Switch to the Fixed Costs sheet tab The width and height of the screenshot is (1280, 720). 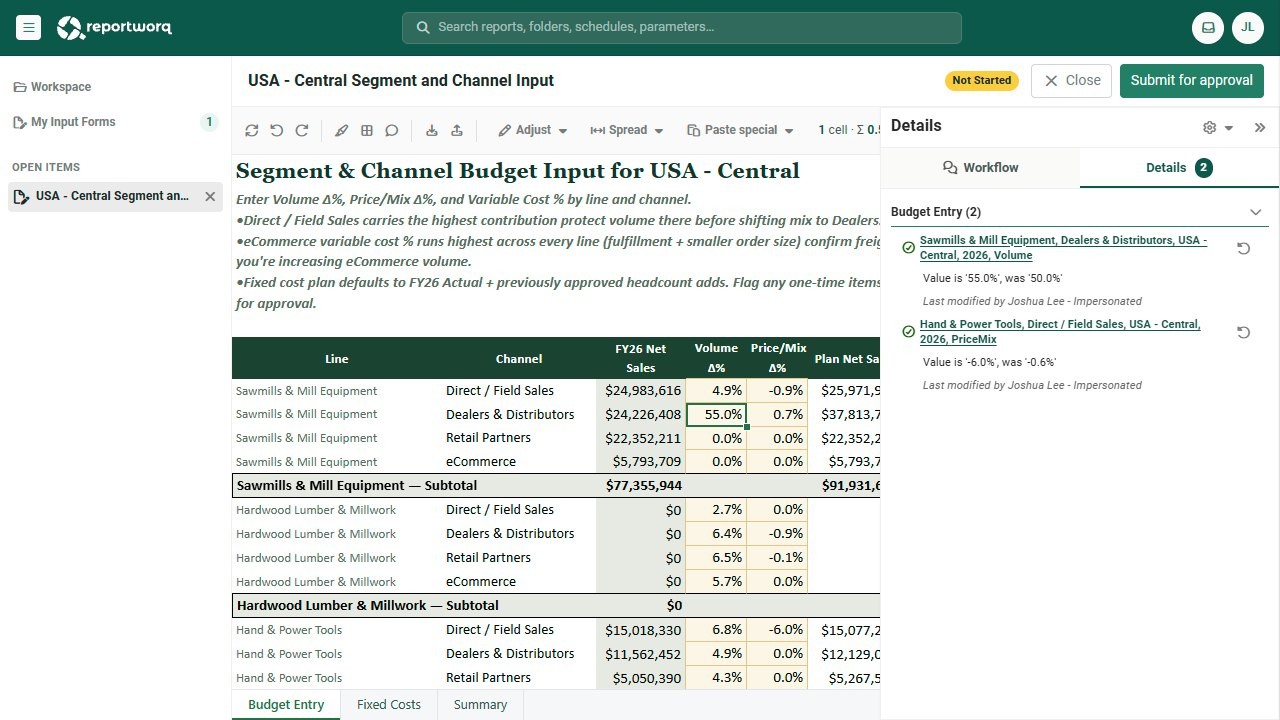(389, 705)
